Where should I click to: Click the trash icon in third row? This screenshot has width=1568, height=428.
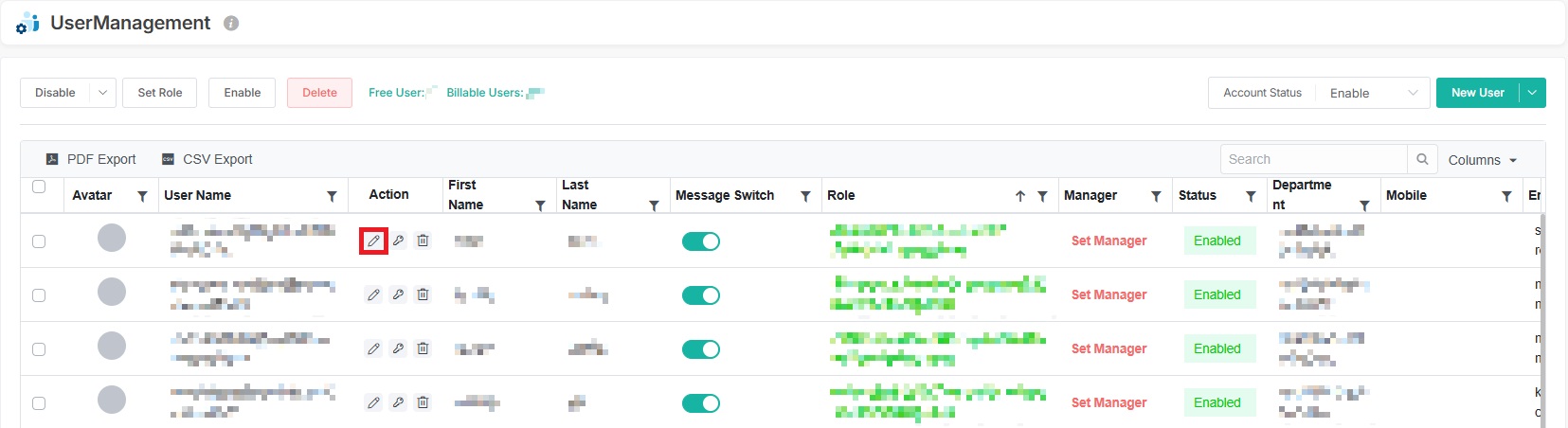[x=423, y=348]
